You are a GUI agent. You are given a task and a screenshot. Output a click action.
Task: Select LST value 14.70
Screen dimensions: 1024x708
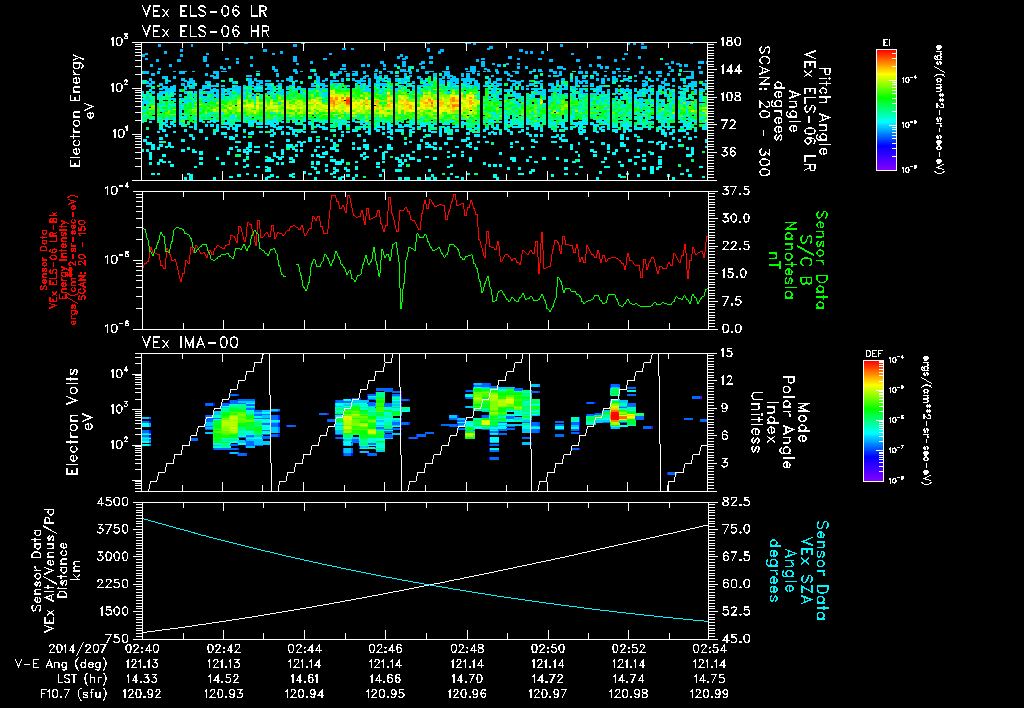(x=466, y=679)
